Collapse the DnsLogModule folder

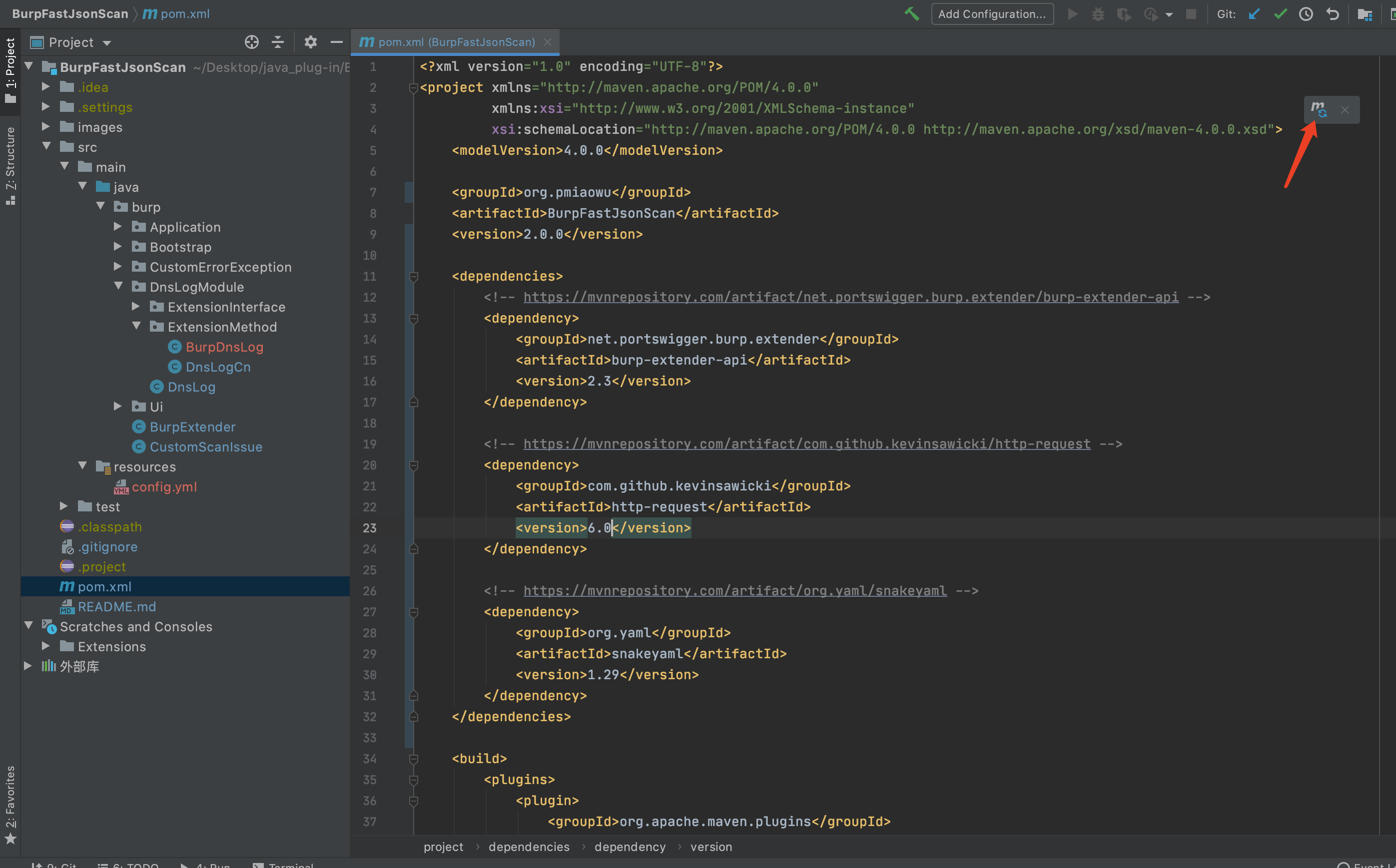click(x=119, y=286)
